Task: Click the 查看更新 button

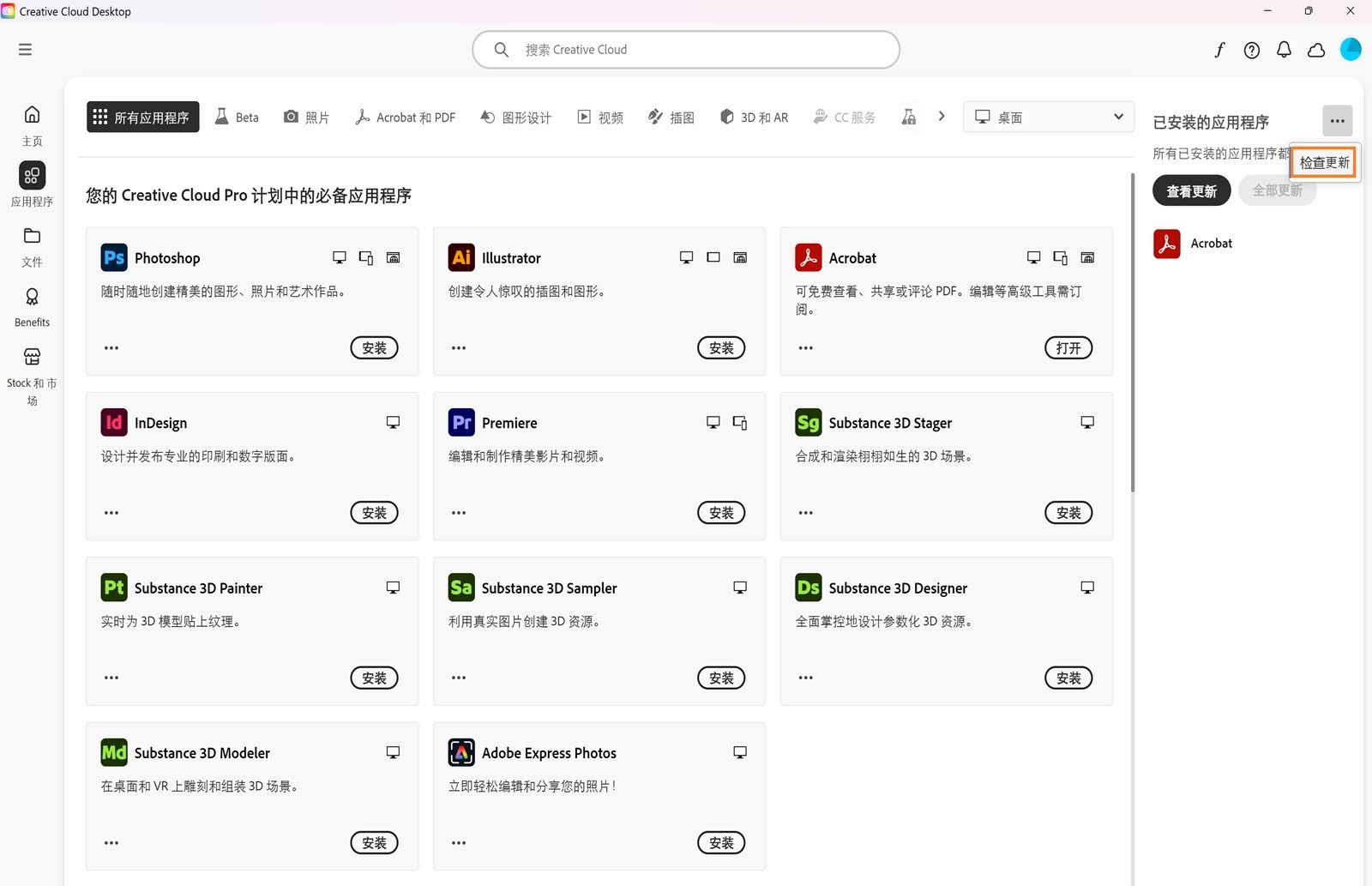Action: (1191, 190)
